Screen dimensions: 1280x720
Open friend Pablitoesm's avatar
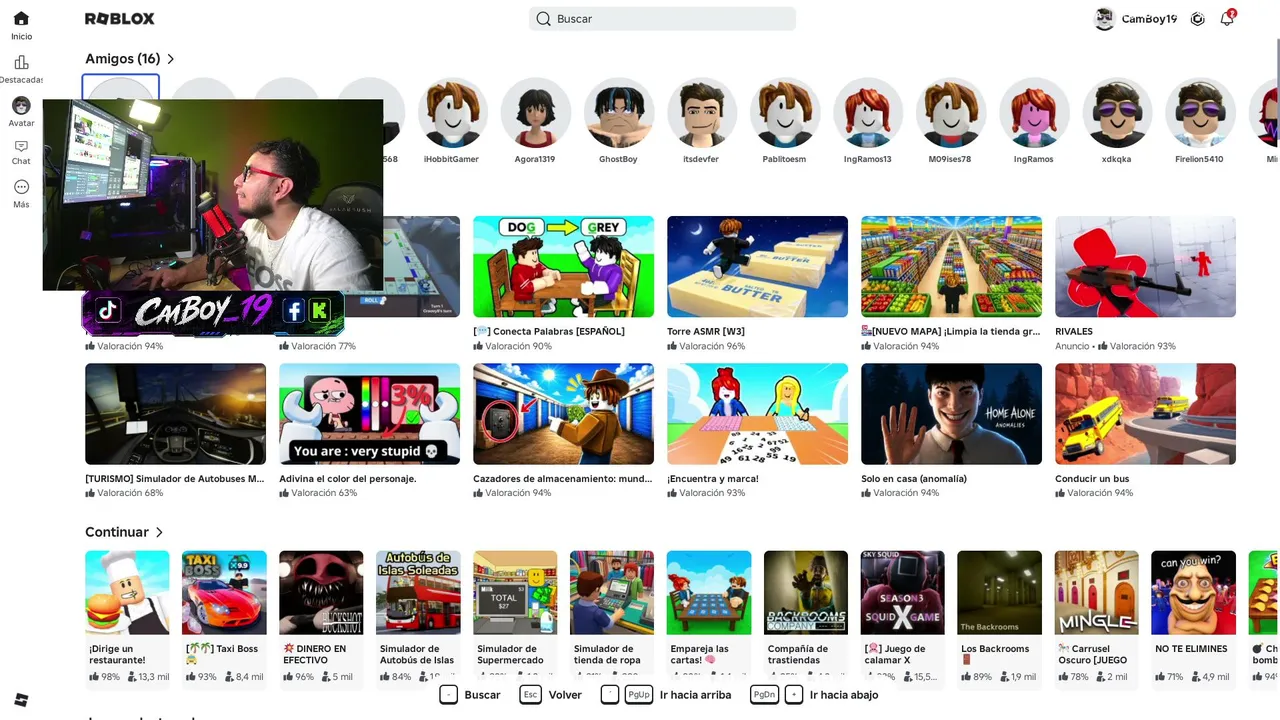click(784, 112)
